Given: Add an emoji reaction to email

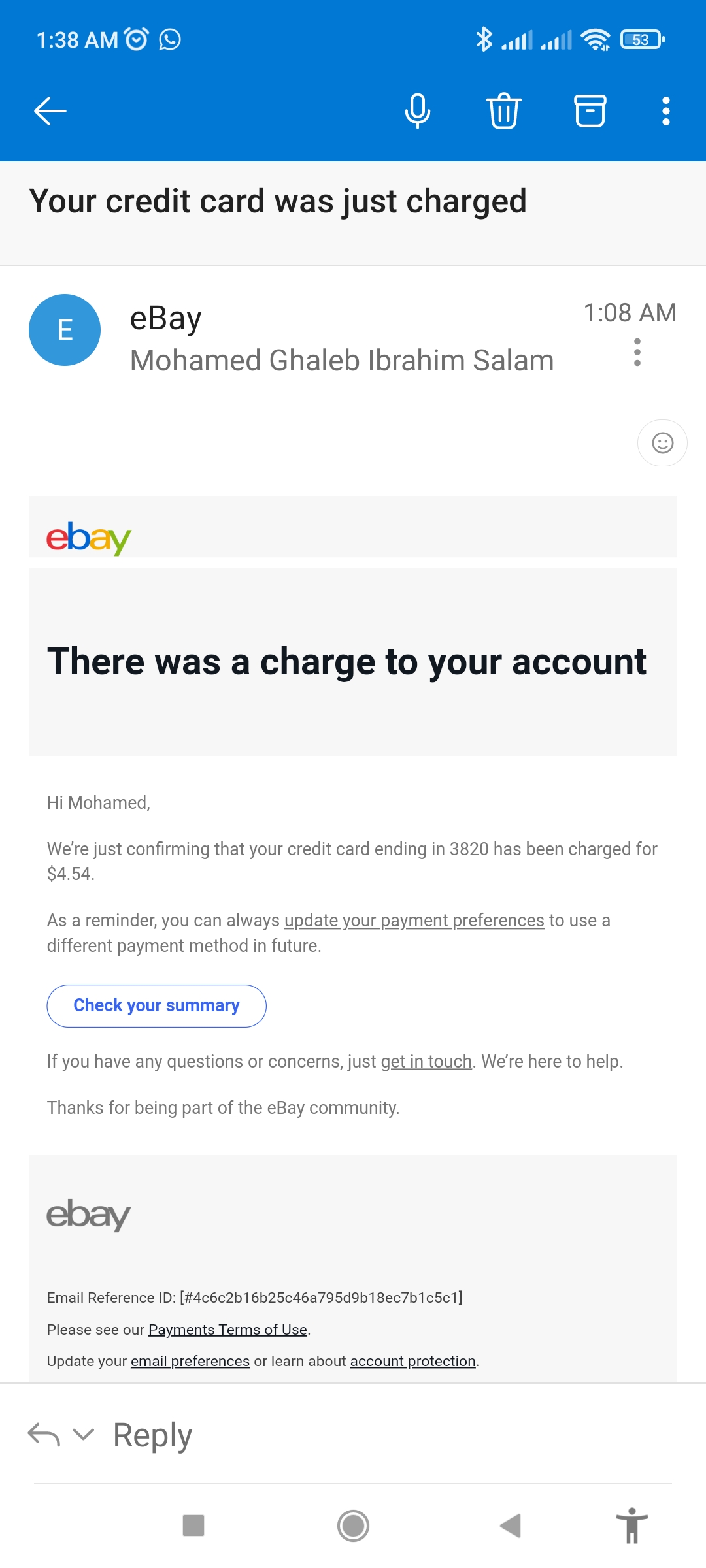Looking at the screenshot, I should [x=662, y=443].
